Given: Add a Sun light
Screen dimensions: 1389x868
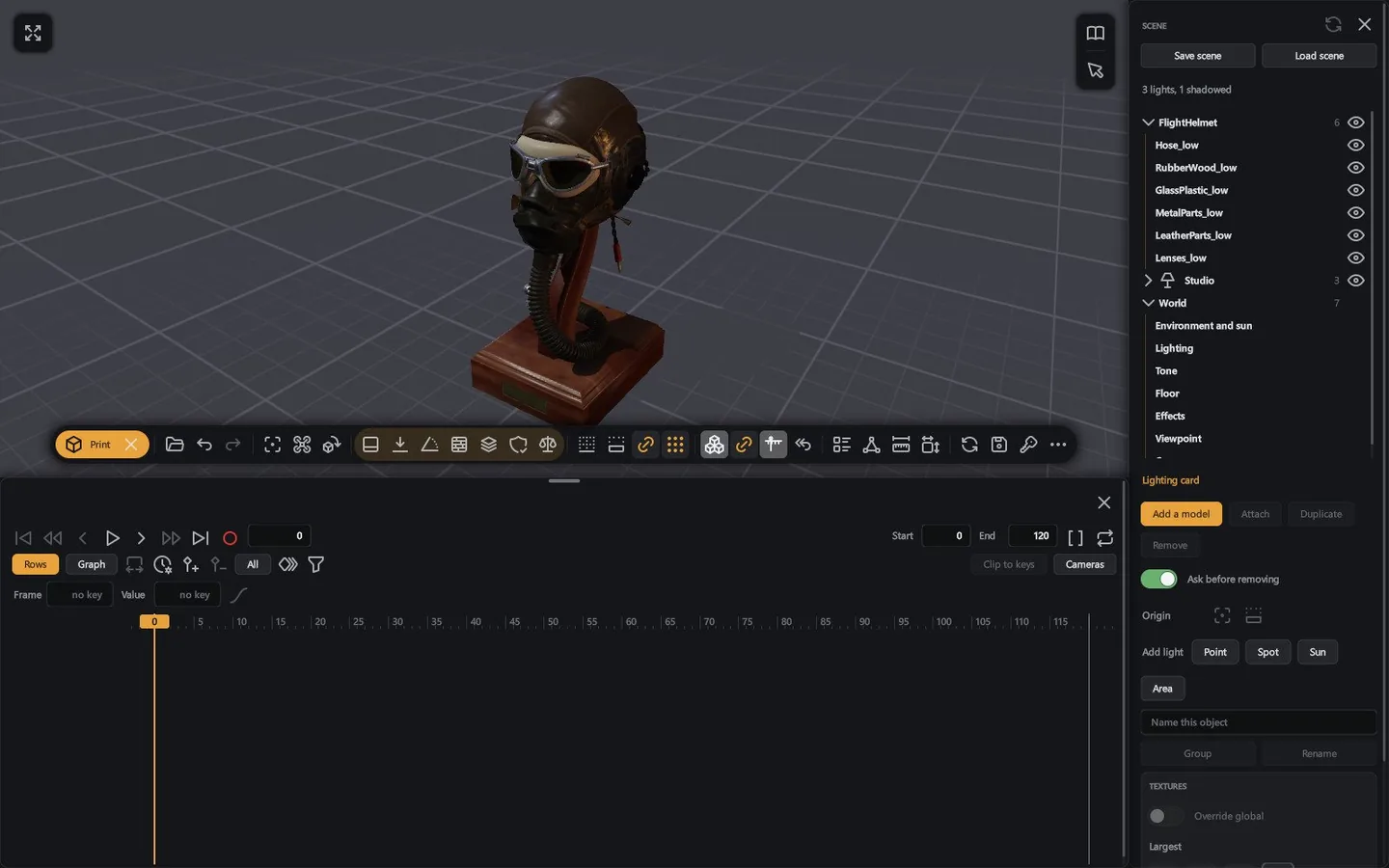Looking at the screenshot, I should pyautogui.click(x=1318, y=652).
